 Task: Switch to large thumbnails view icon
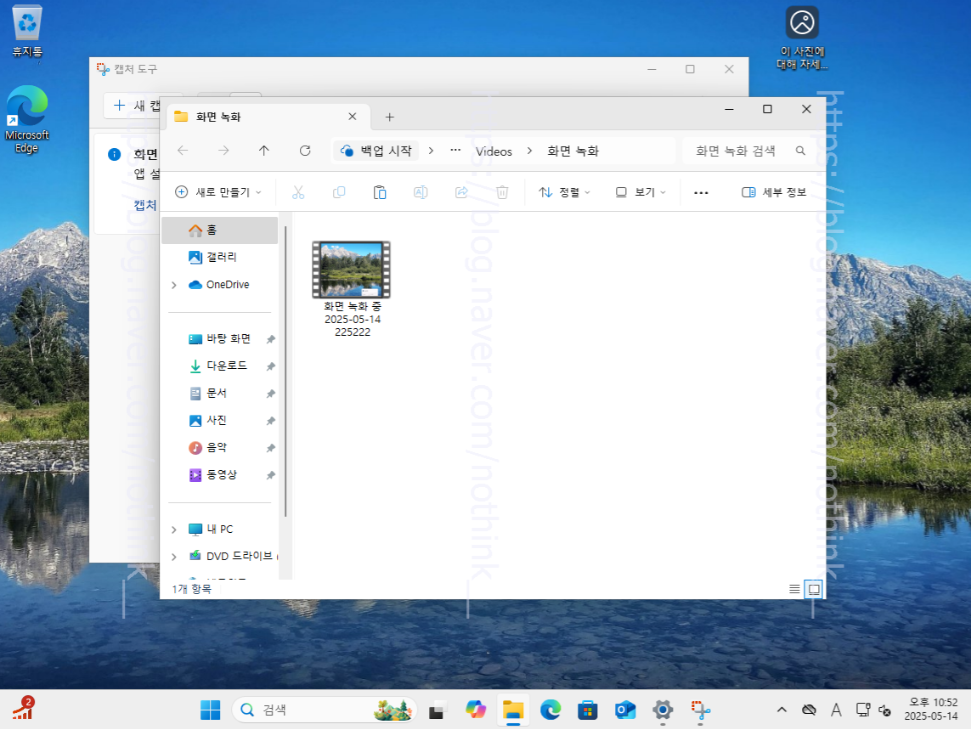point(814,589)
